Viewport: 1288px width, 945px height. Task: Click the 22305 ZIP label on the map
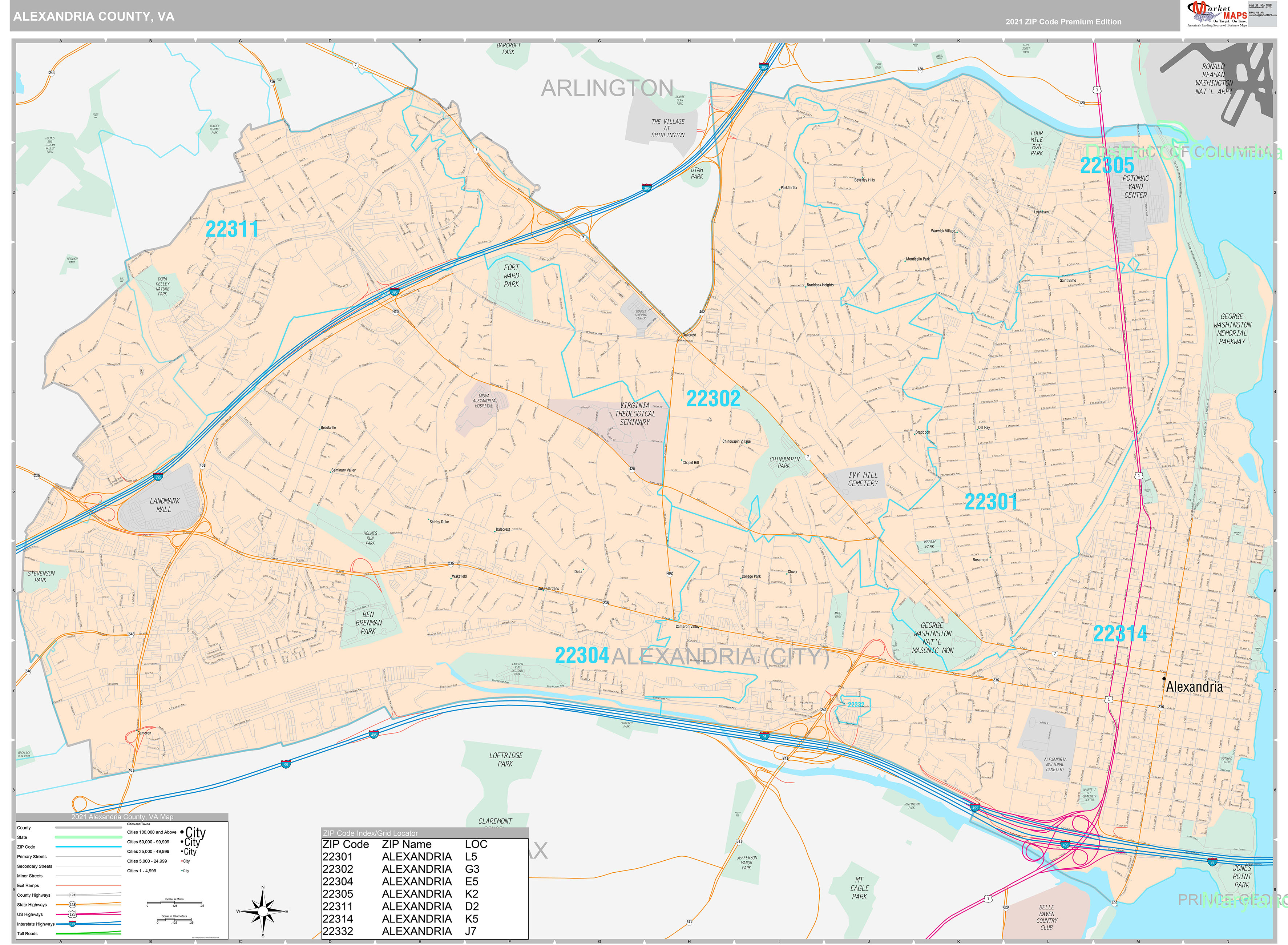coord(1107,165)
